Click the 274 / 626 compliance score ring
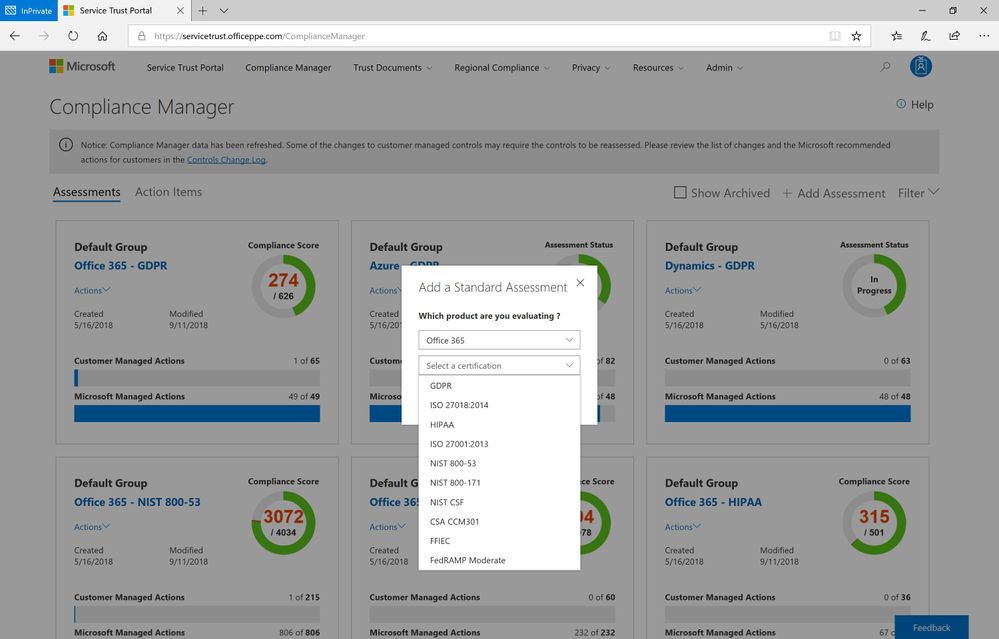Image resolution: width=999 pixels, height=639 pixels. (x=284, y=286)
